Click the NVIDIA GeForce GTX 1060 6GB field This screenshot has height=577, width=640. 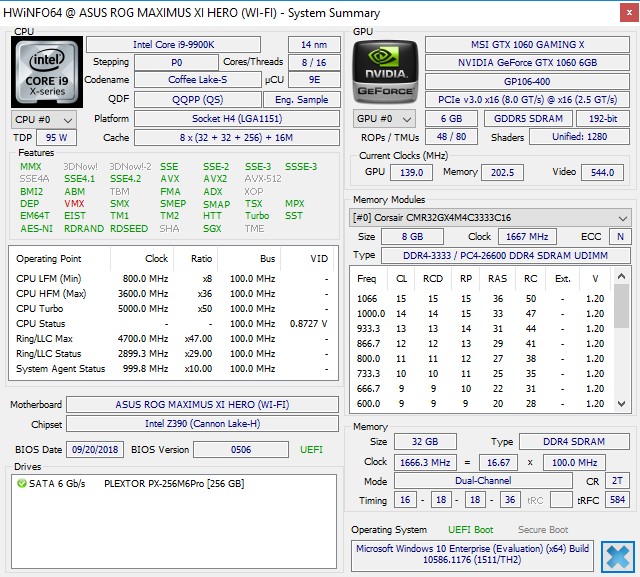click(527, 62)
